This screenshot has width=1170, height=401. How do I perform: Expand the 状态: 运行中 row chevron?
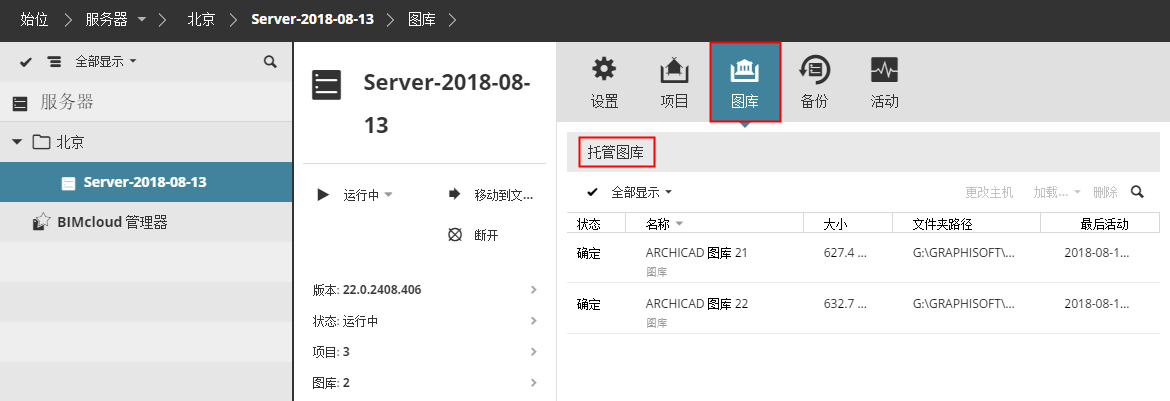534,321
